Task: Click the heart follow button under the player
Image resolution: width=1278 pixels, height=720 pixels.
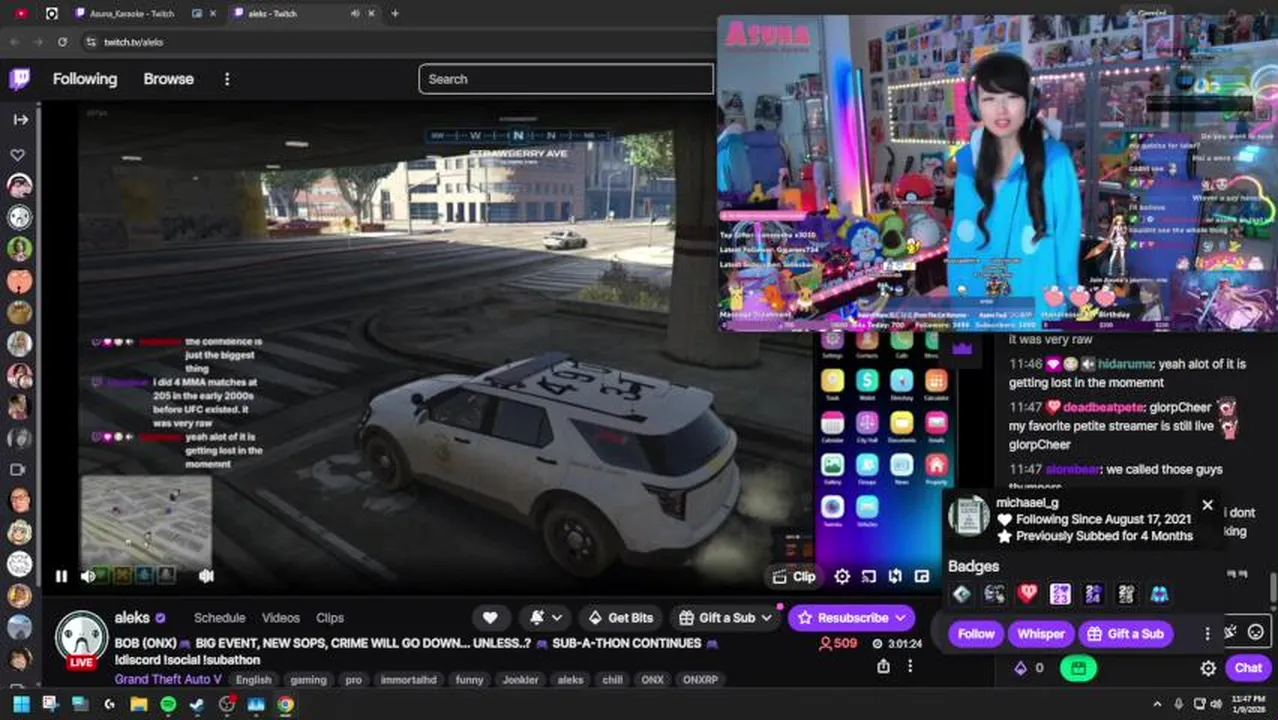Action: (x=490, y=618)
